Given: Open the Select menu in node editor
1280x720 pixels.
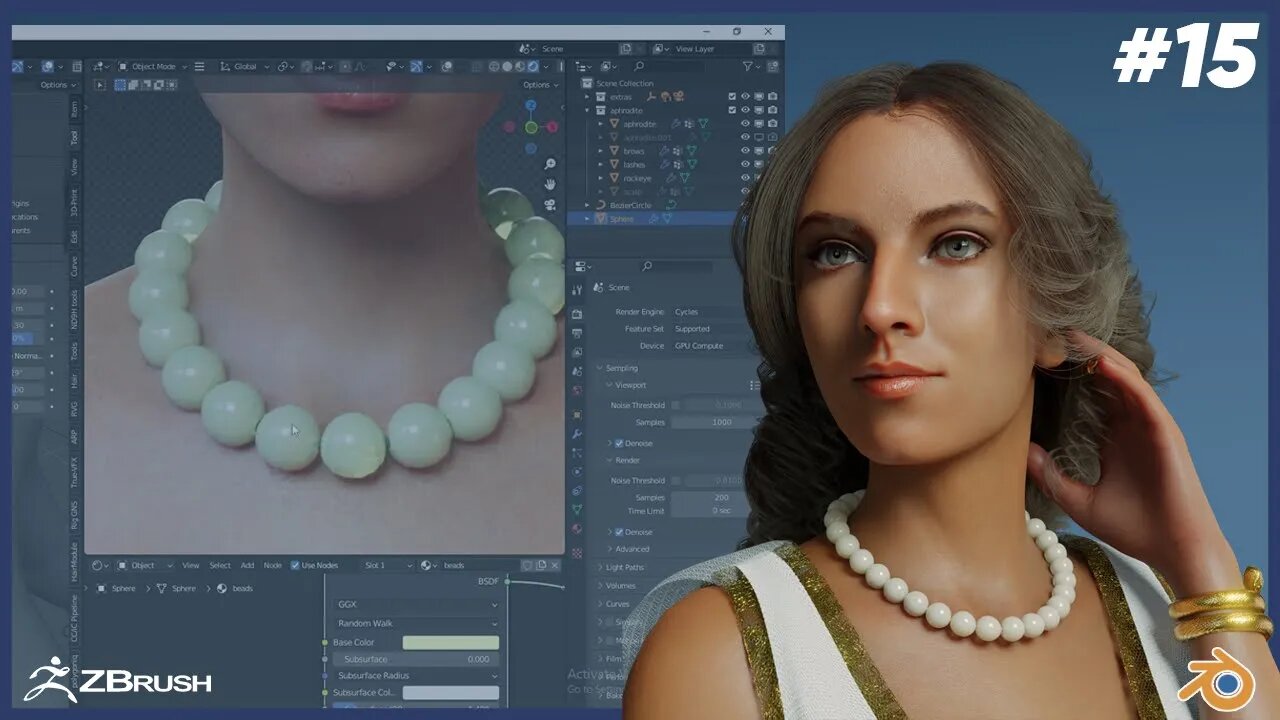Looking at the screenshot, I should [220, 565].
